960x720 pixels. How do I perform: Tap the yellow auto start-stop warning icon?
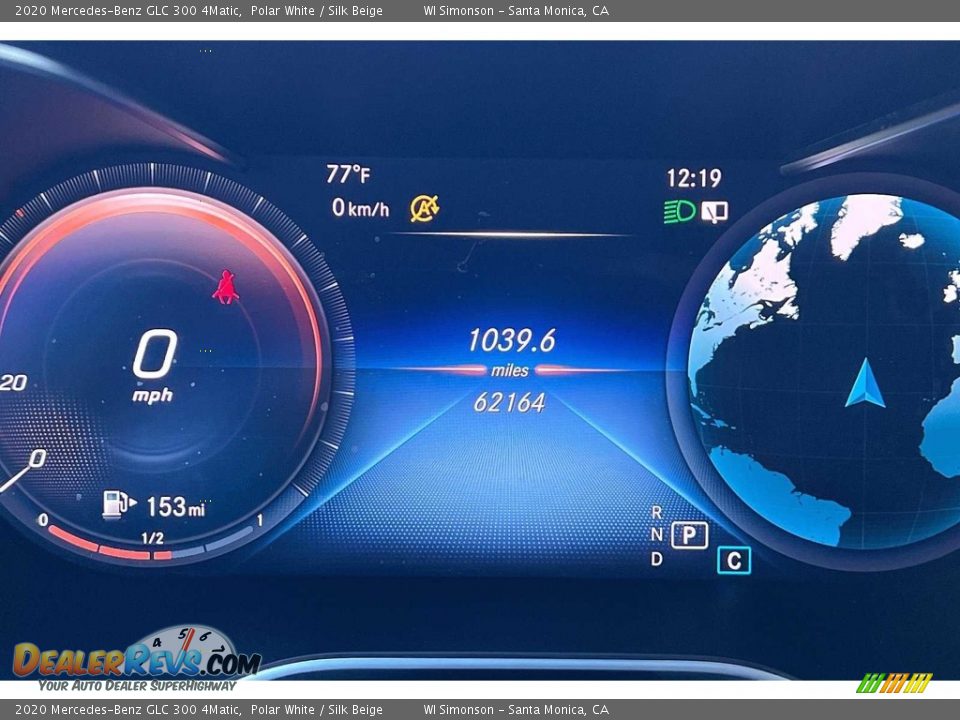click(x=424, y=208)
